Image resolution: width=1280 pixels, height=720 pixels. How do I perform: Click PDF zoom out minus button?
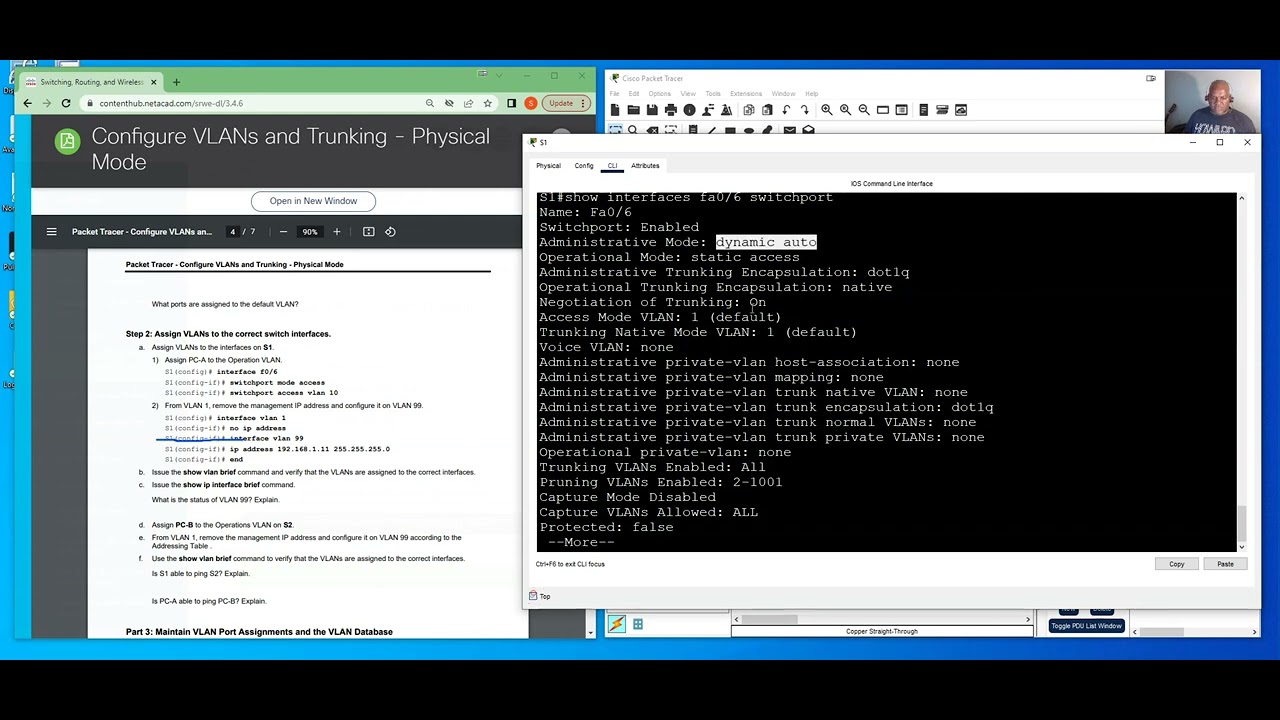click(x=283, y=232)
